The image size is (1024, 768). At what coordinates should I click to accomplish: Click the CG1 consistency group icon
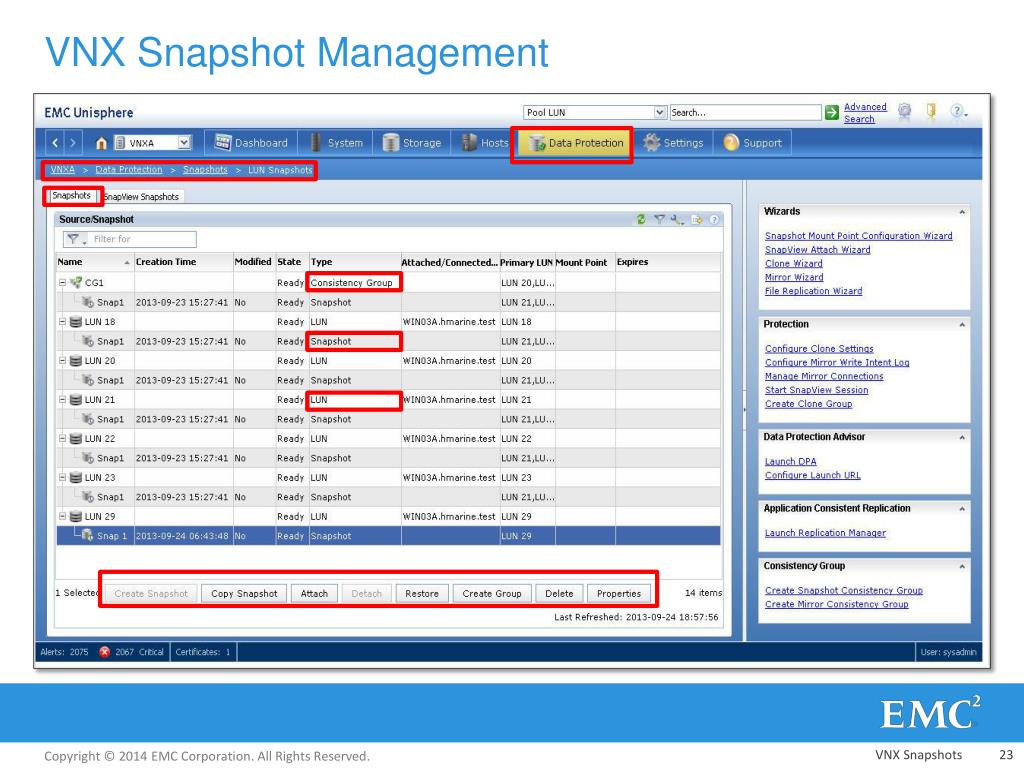tap(76, 283)
